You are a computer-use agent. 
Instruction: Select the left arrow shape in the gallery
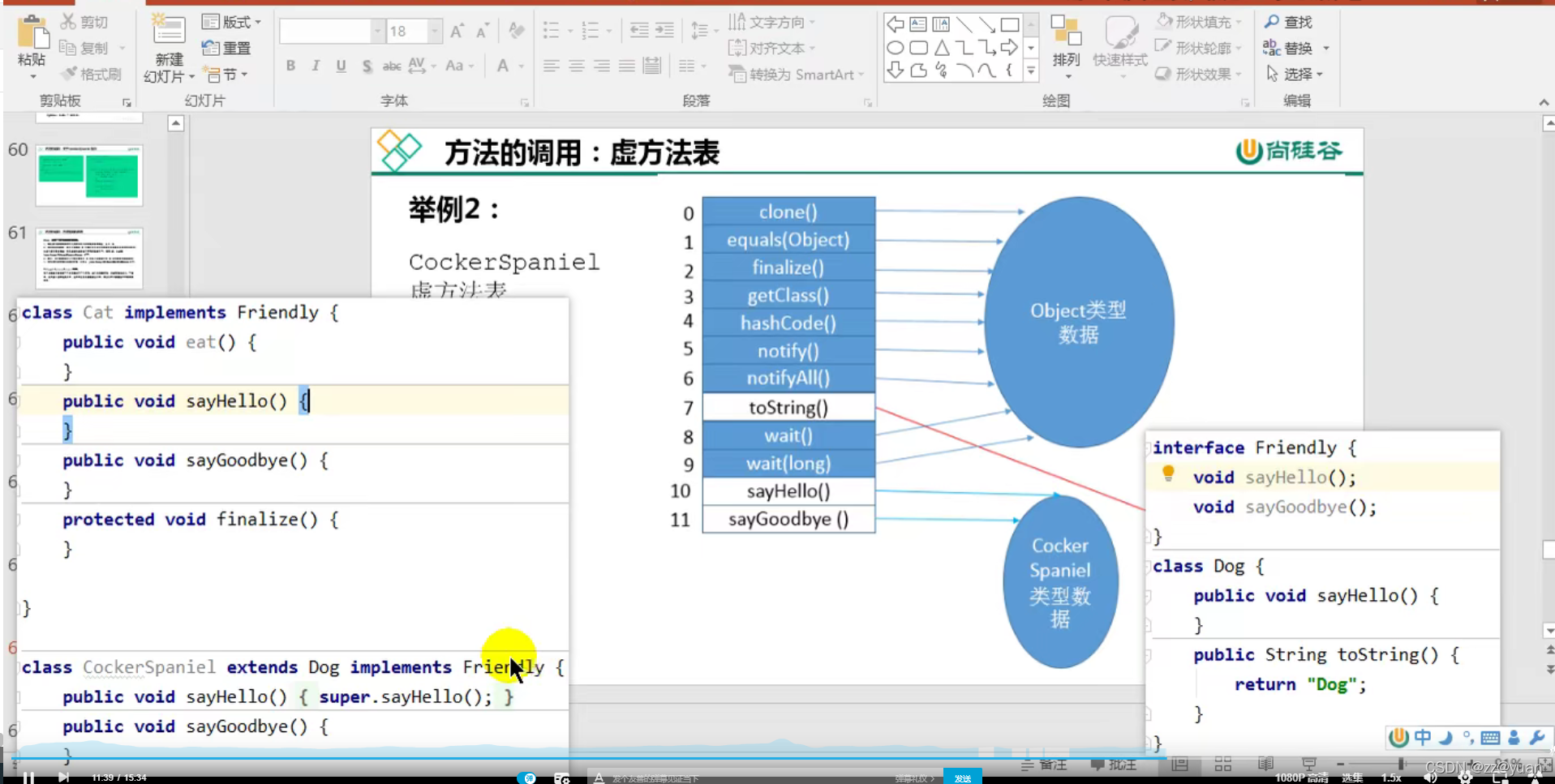(895, 24)
